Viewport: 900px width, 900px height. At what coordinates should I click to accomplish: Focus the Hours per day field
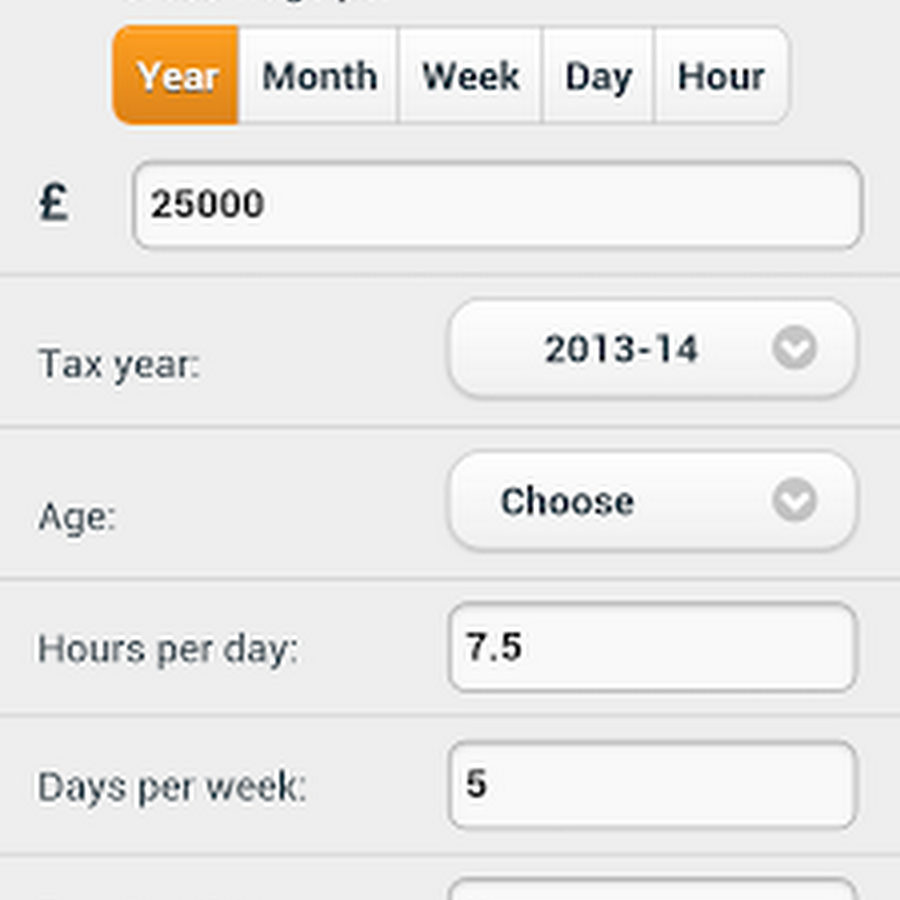pyautogui.click(x=652, y=647)
